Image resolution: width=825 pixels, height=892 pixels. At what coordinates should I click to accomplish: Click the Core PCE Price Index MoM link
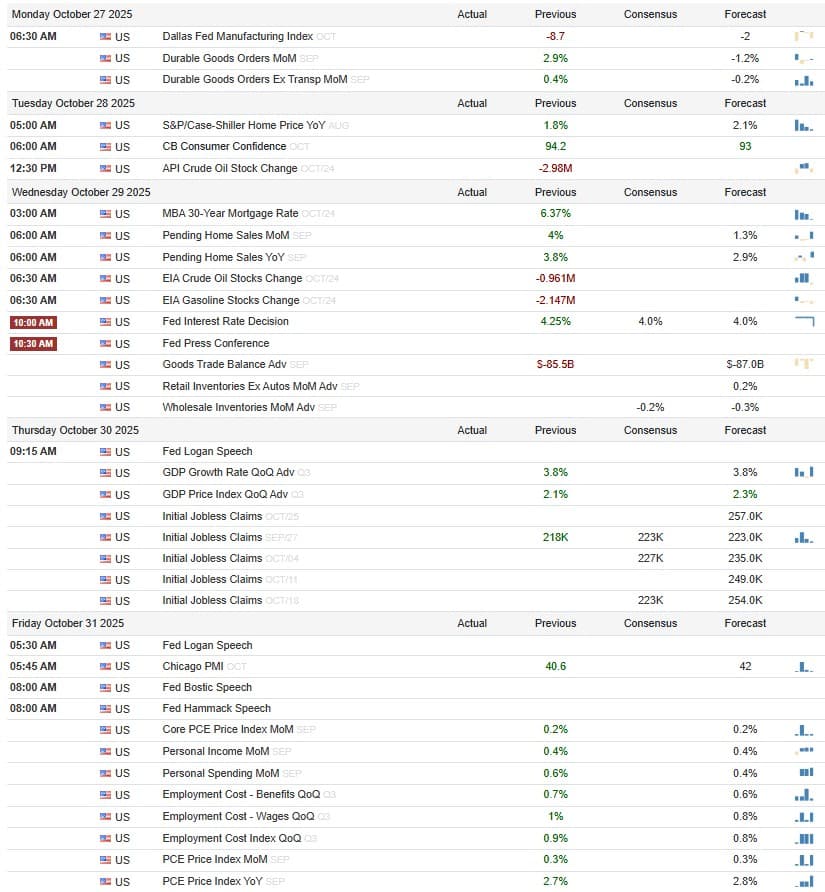(228, 729)
